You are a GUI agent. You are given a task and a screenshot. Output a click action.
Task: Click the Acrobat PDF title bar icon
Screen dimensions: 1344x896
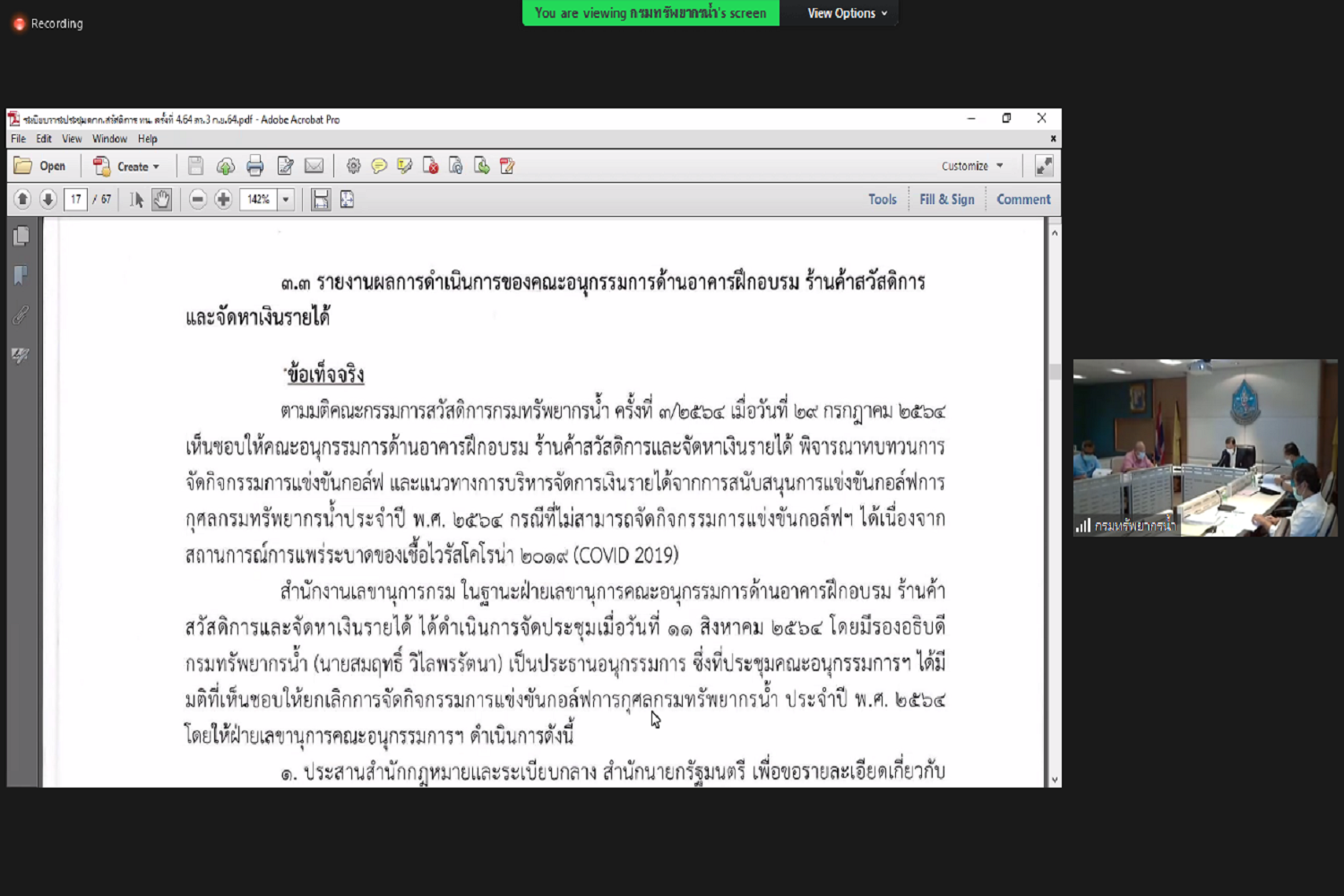coord(13,119)
